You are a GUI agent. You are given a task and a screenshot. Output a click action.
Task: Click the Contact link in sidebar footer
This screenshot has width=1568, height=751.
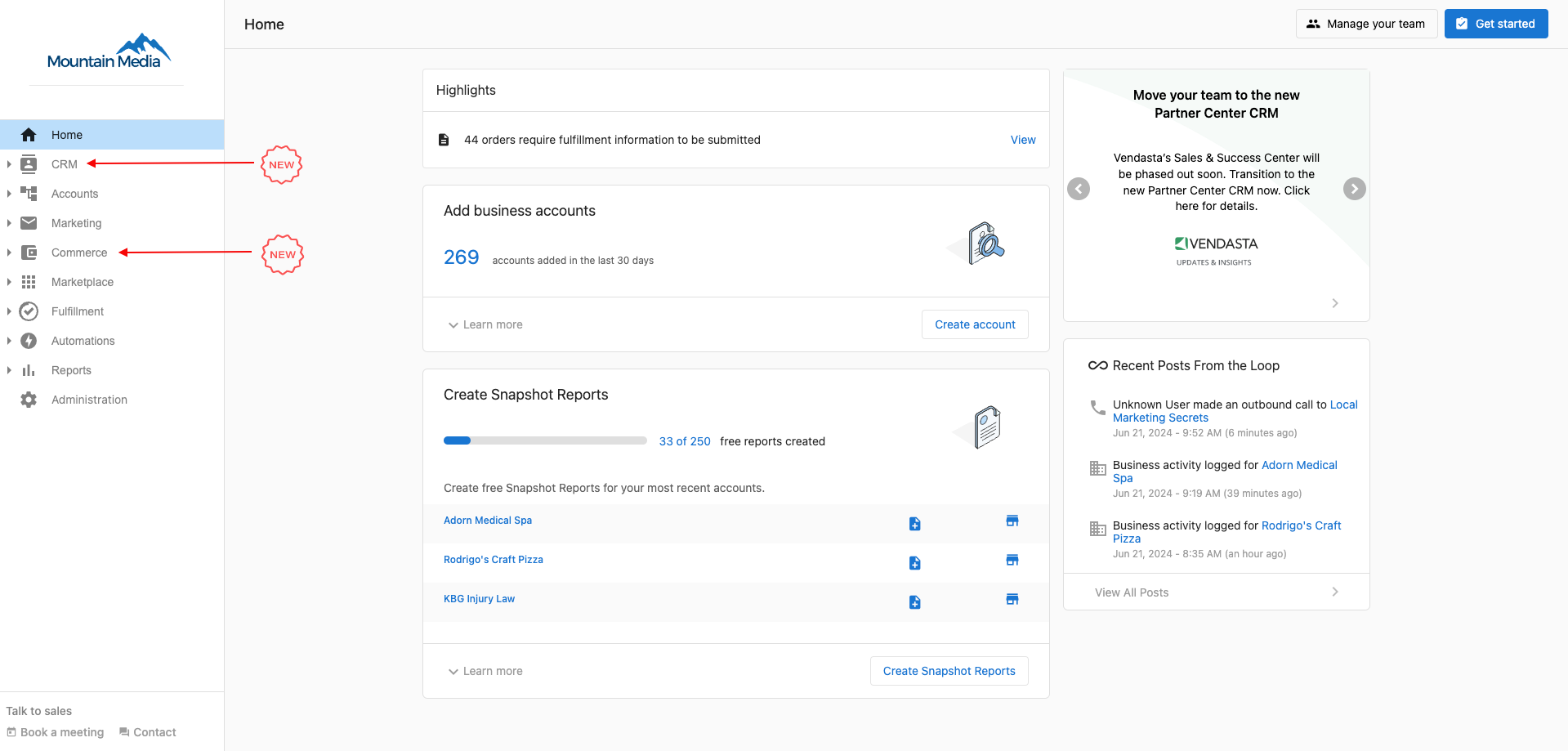[x=148, y=732]
